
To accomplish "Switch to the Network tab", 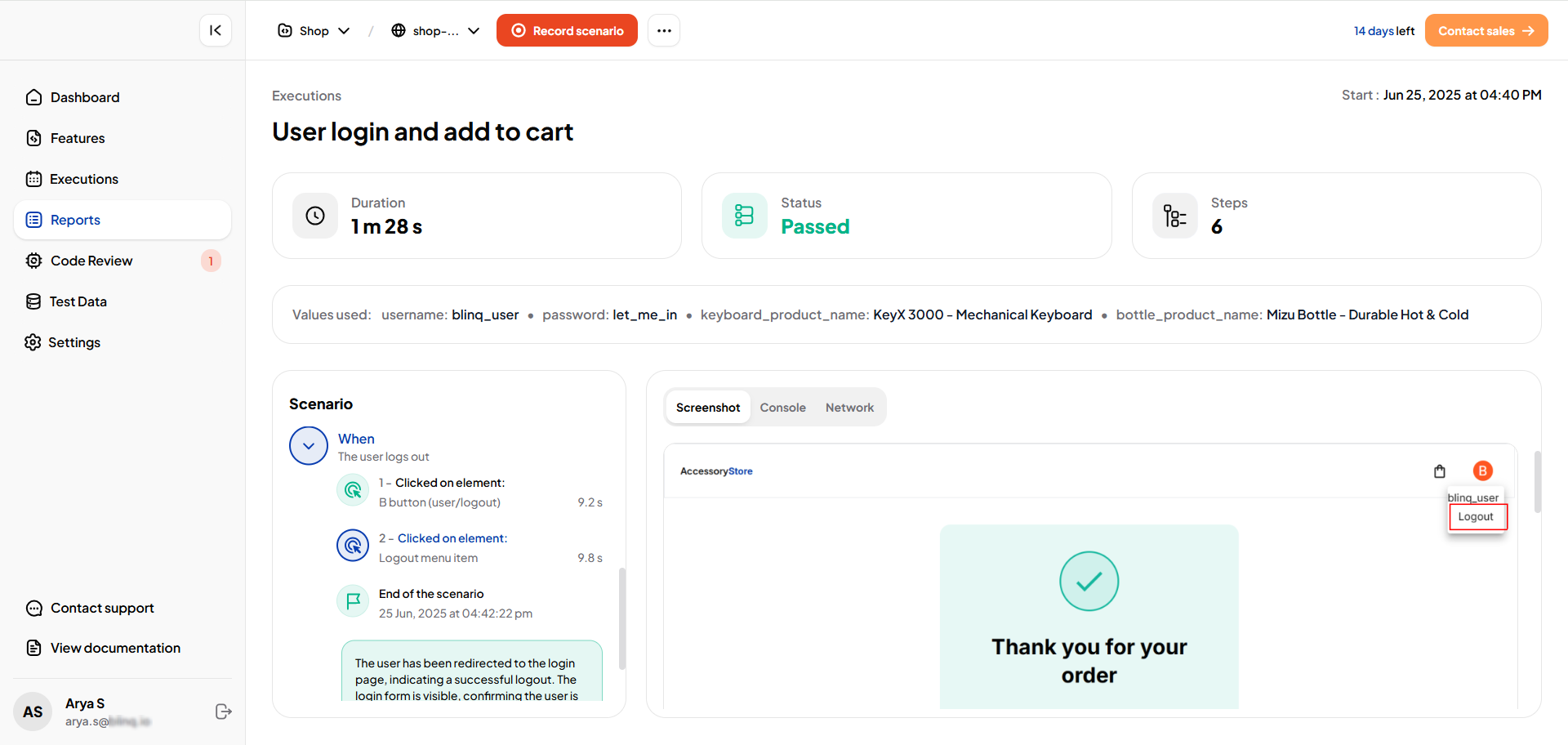I will click(x=849, y=407).
